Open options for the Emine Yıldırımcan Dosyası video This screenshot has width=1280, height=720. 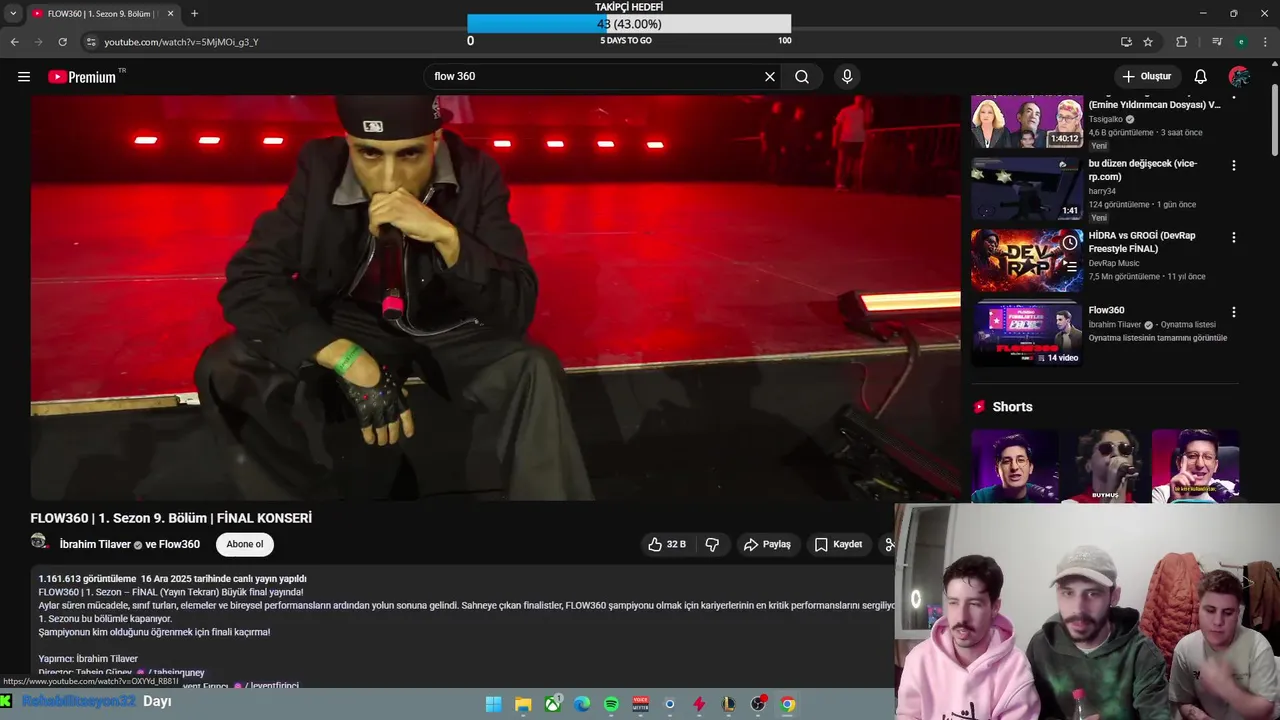click(x=1233, y=98)
